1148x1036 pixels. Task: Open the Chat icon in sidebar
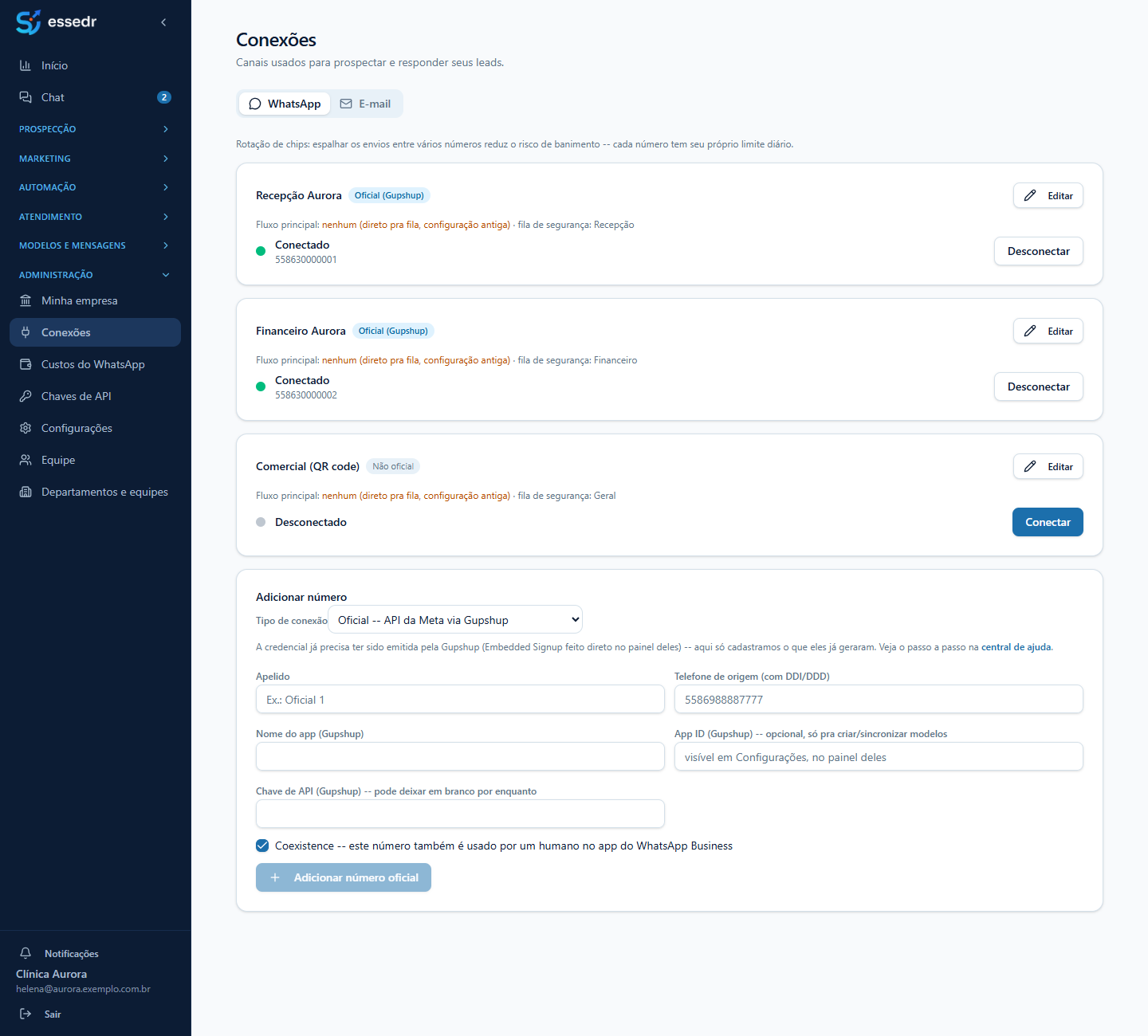coord(26,97)
